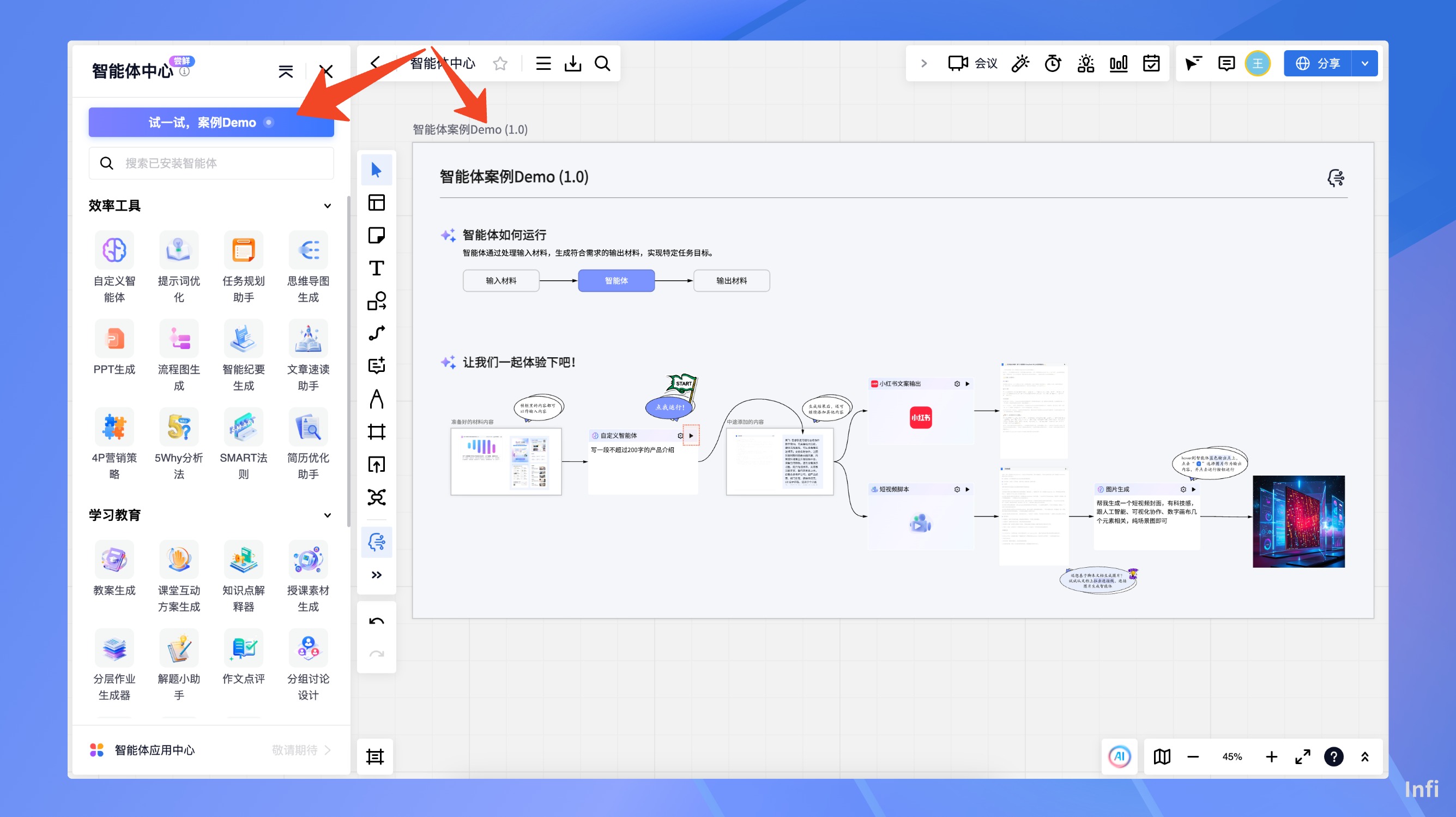Open the share dropdown arrow
This screenshot has width=1456, height=817.
(1365, 63)
